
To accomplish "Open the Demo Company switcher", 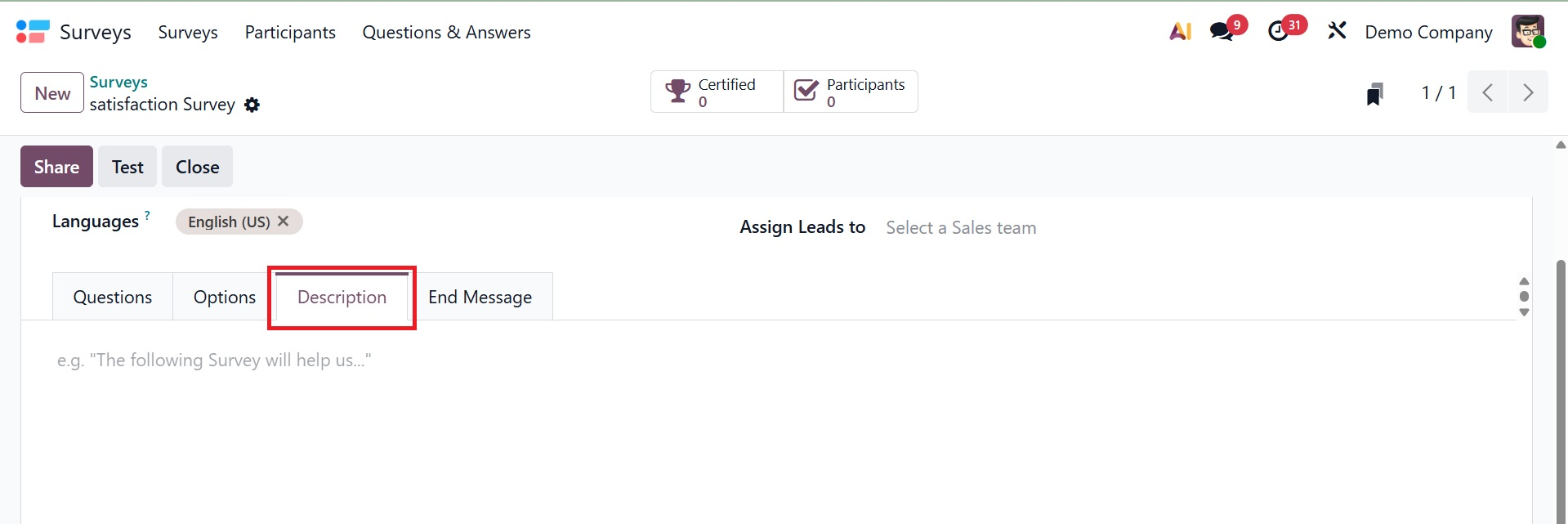I will (1428, 32).
